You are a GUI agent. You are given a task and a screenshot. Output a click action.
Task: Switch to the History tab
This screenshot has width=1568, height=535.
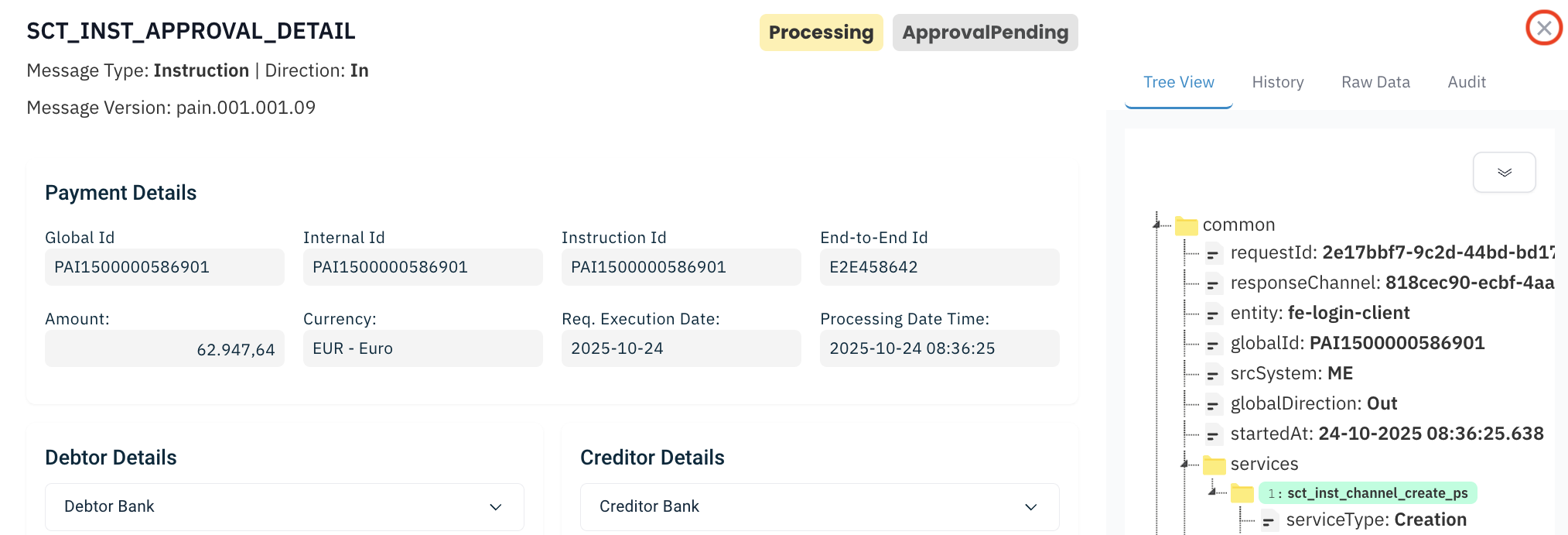coord(1277,82)
